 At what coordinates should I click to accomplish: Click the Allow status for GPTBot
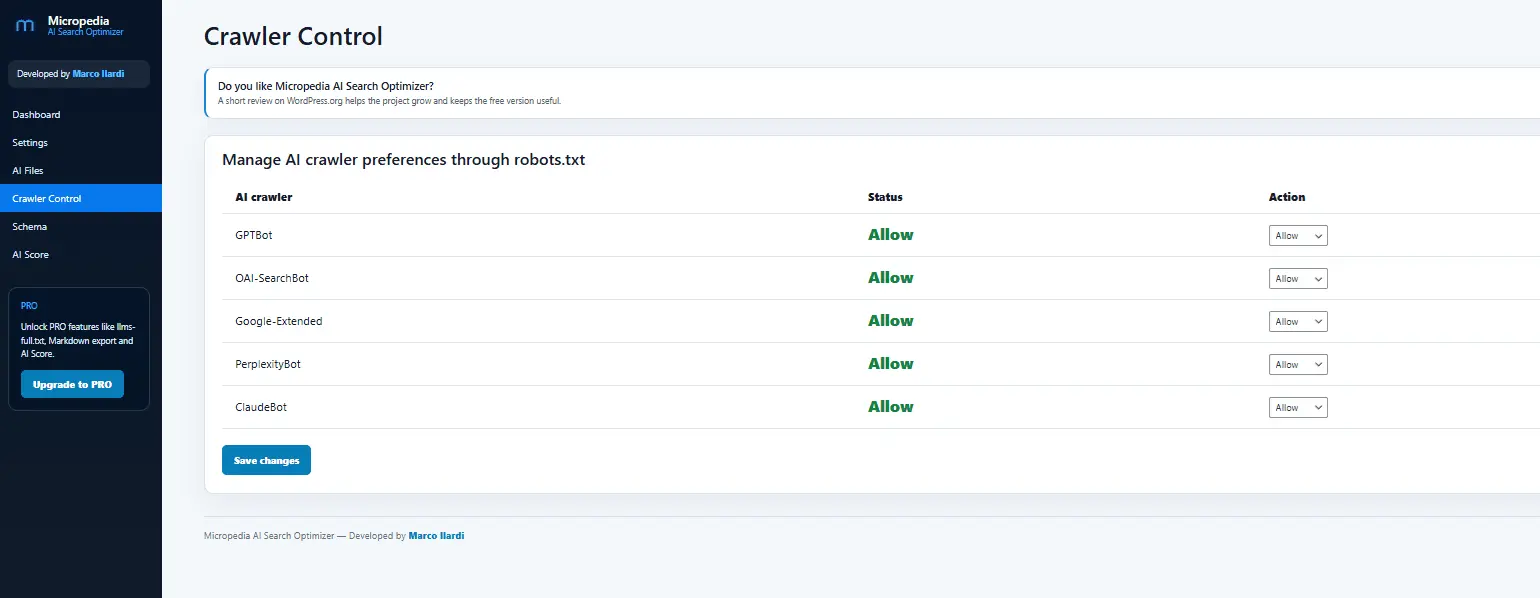pyautogui.click(x=891, y=235)
